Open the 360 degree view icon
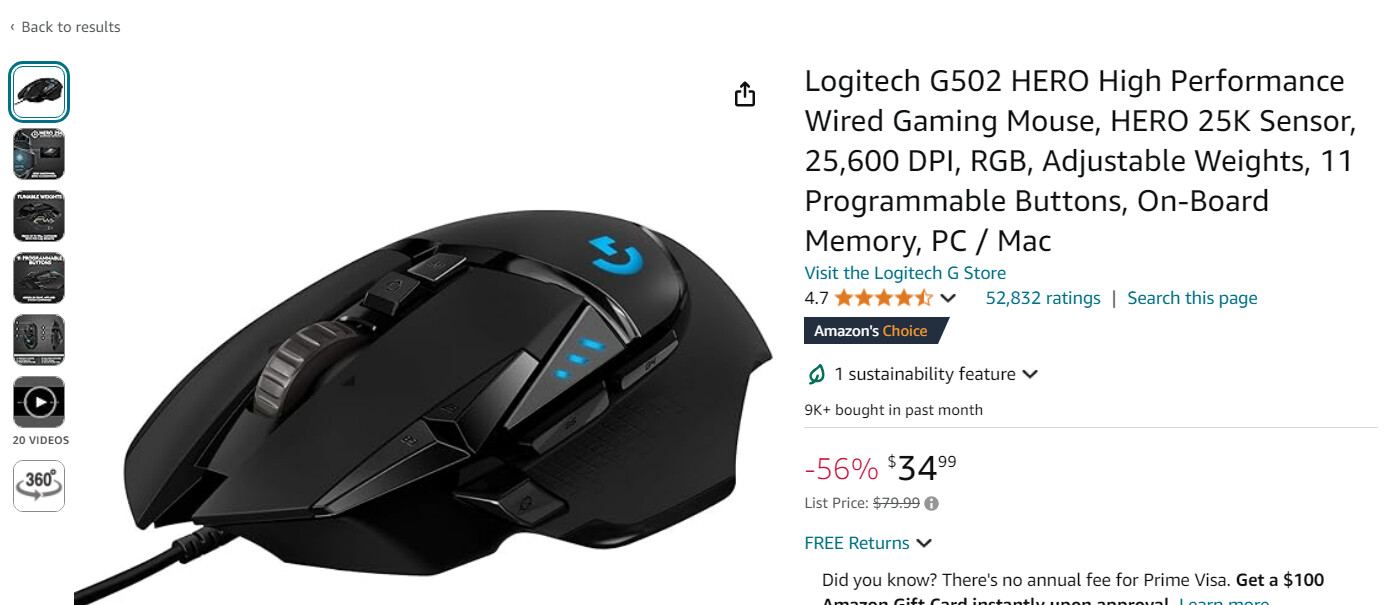Viewport: 1387px width, 605px height. [39, 486]
